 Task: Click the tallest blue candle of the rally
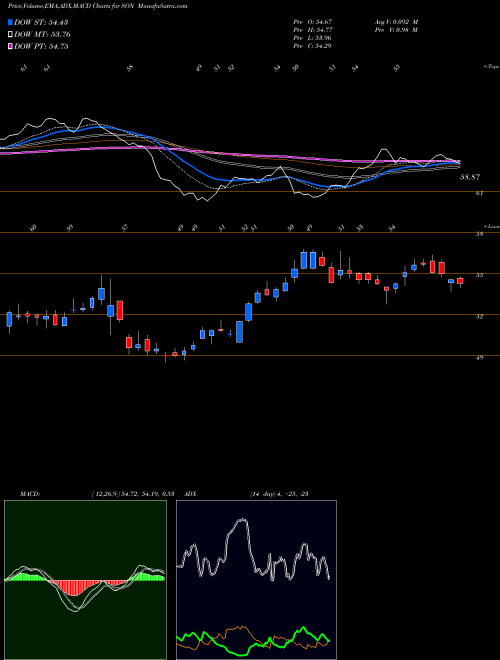(239, 332)
